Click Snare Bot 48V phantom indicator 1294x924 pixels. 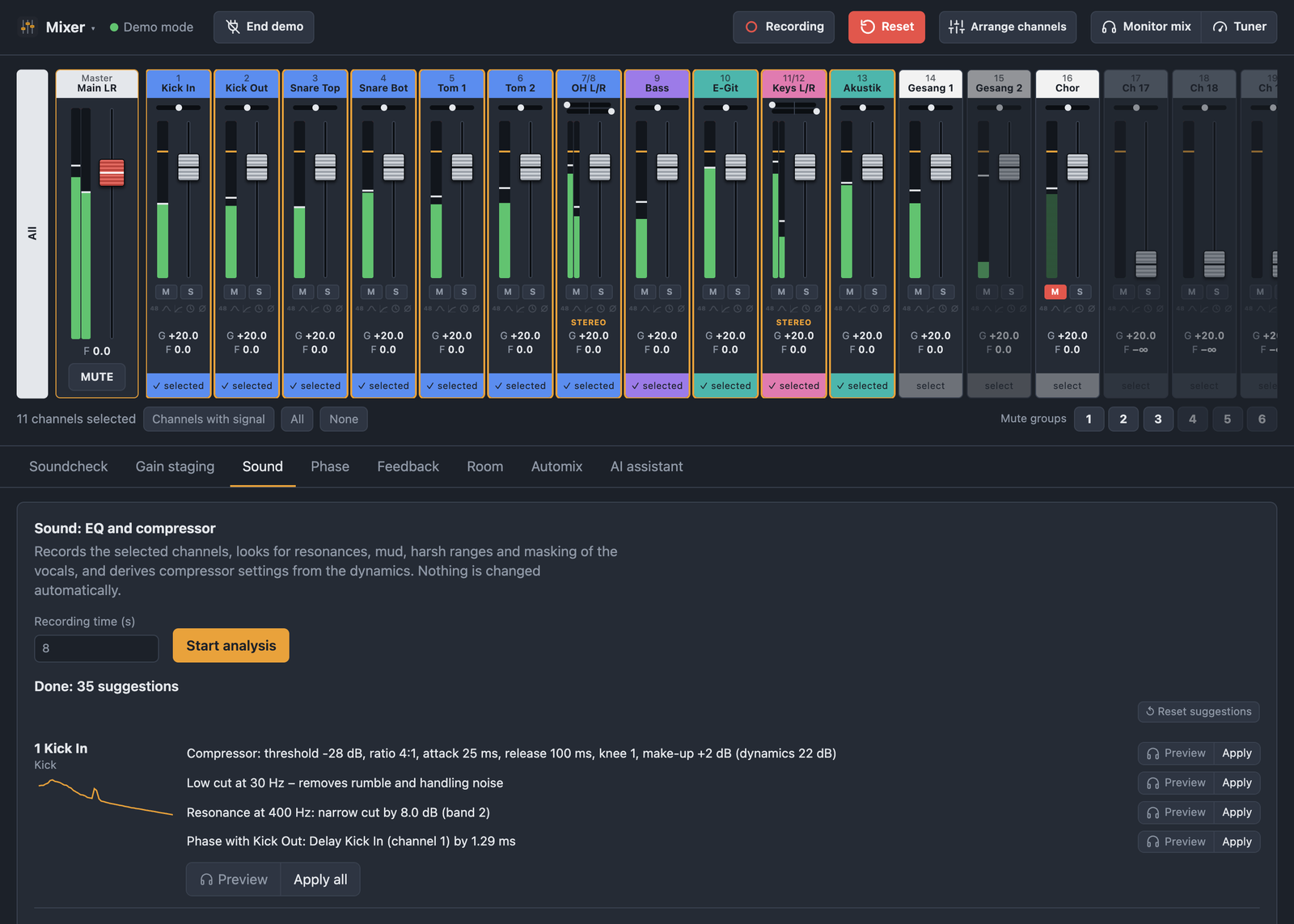(x=359, y=309)
